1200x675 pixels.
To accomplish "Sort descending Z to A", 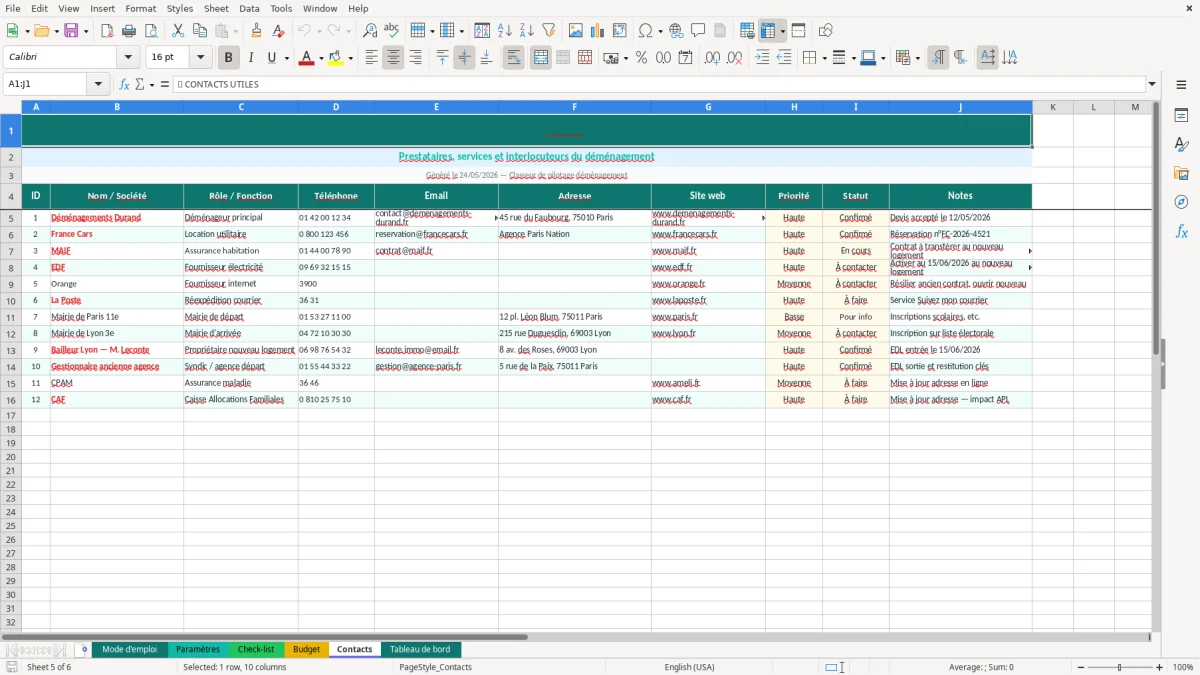I will 526,31.
